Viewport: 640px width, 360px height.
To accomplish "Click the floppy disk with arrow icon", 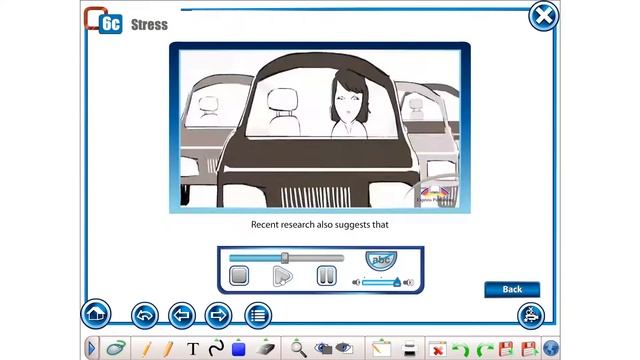I will tap(529, 349).
